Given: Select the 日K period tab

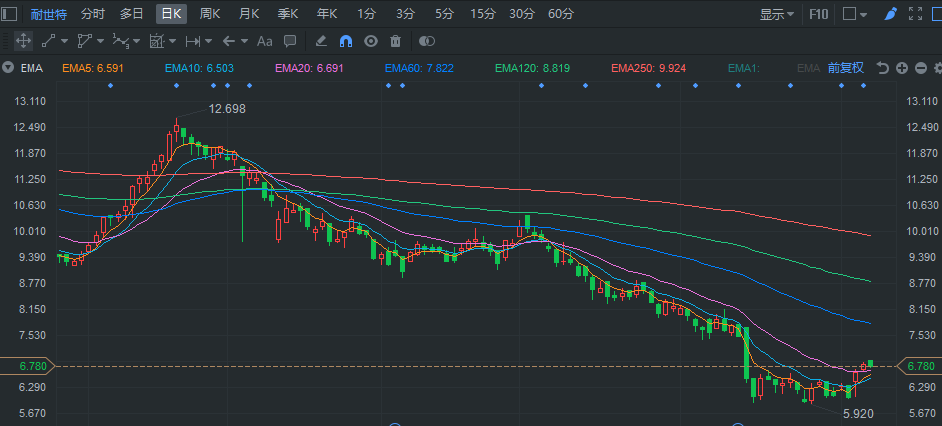Looking at the screenshot, I should (171, 14).
